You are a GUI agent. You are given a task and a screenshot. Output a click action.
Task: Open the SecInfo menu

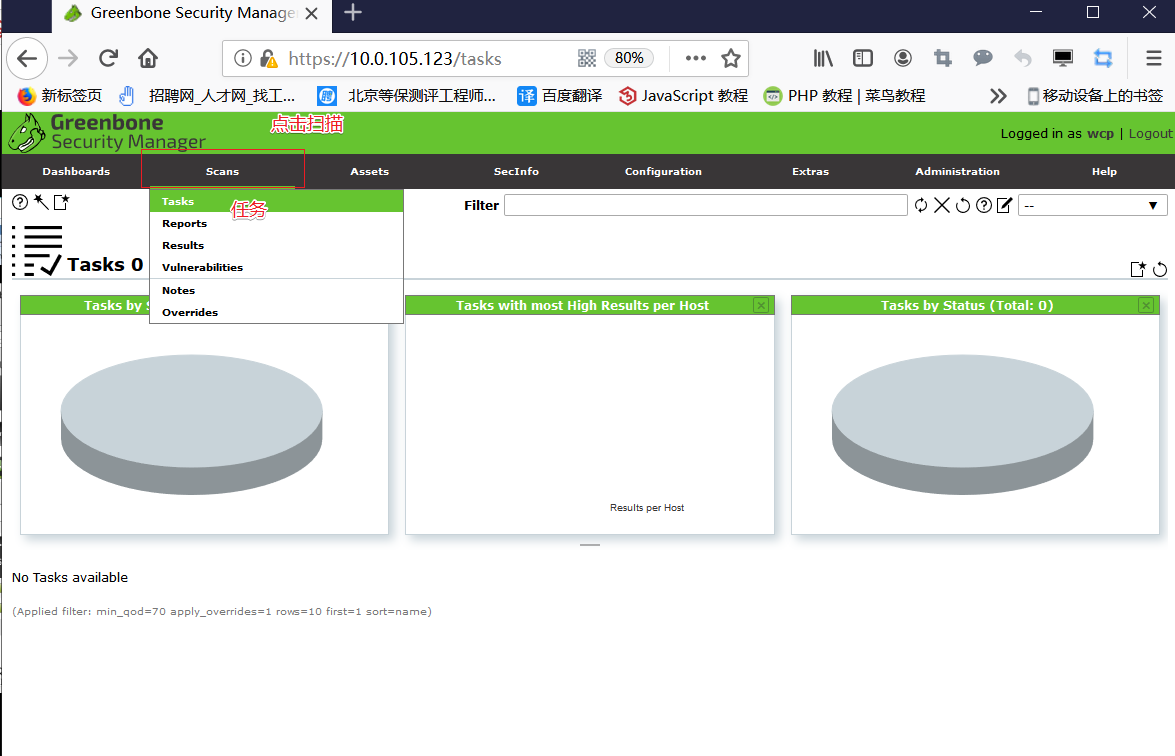point(516,172)
